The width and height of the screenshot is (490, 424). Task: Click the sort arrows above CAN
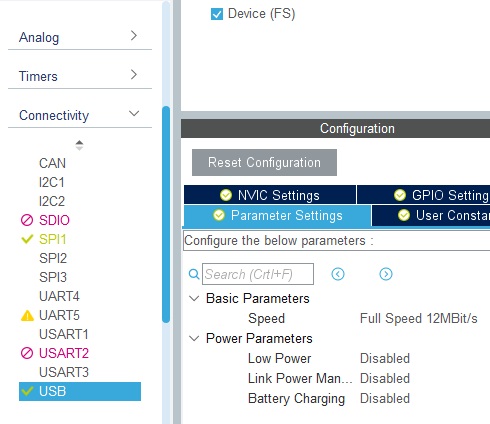(x=79, y=145)
